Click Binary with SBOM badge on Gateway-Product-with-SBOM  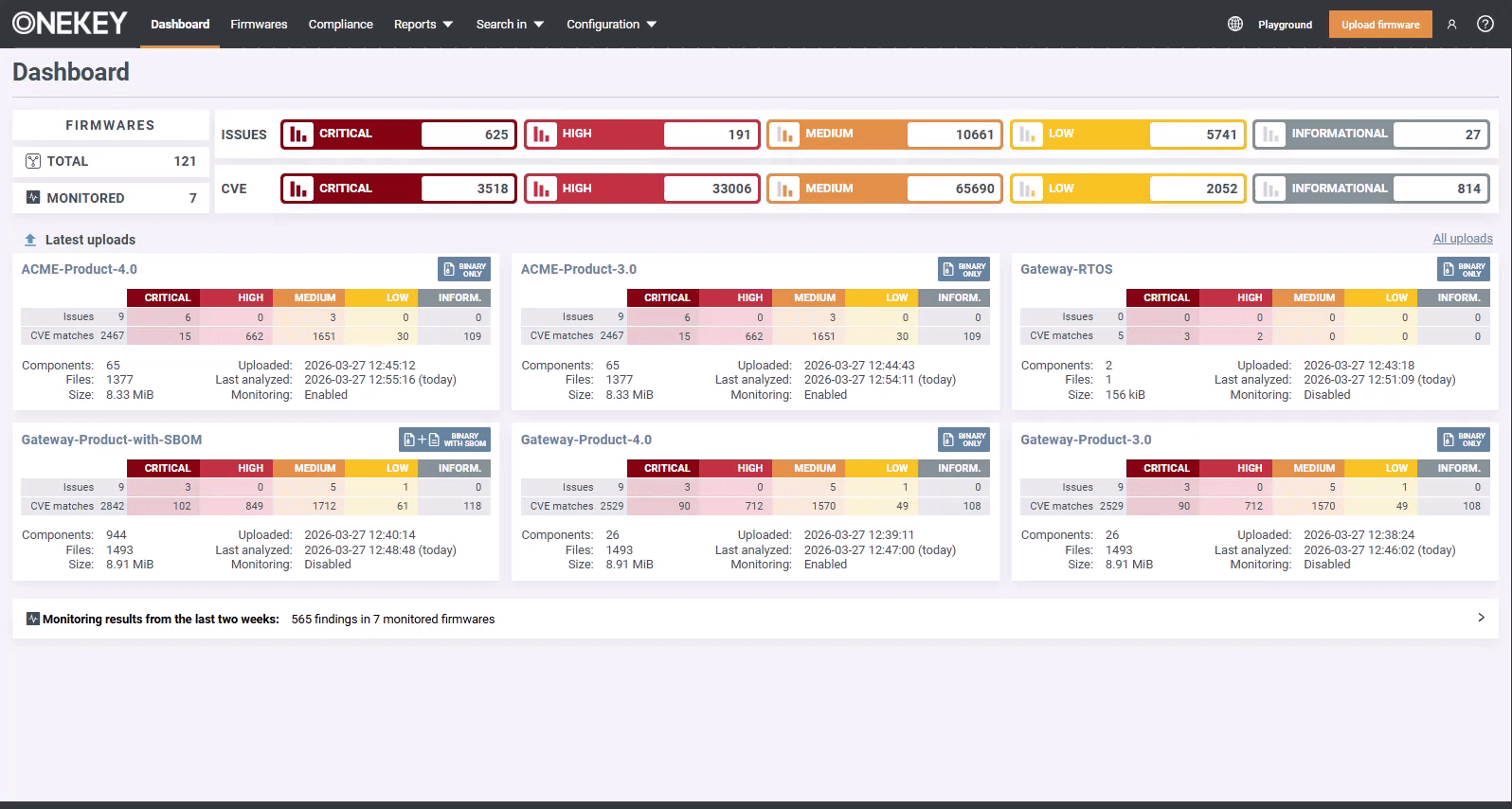(444, 440)
